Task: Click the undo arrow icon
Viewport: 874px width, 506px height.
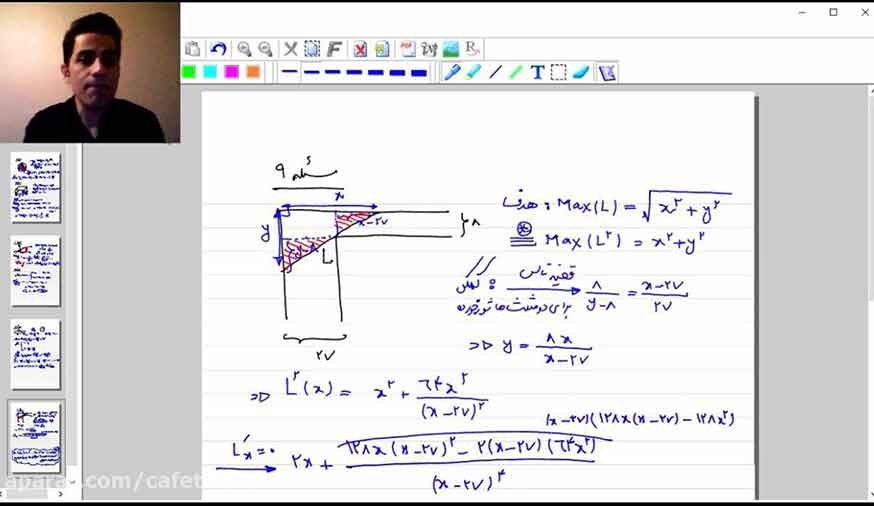Action: click(x=218, y=49)
